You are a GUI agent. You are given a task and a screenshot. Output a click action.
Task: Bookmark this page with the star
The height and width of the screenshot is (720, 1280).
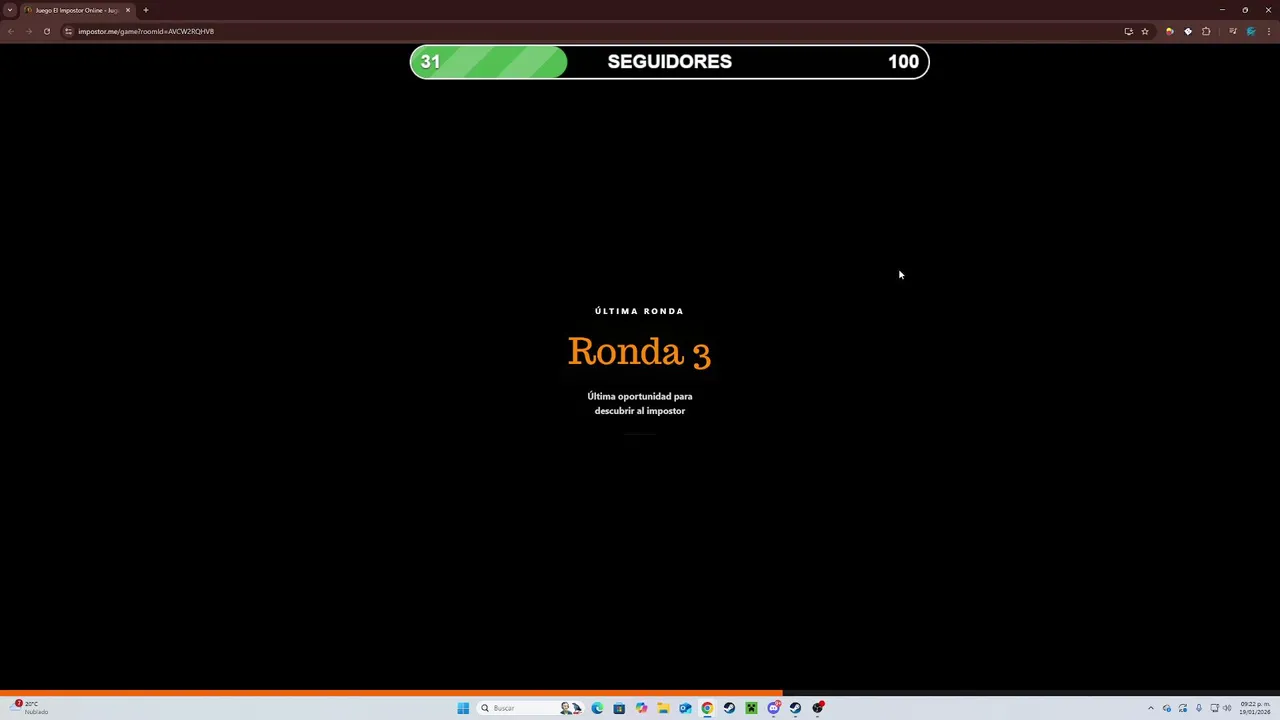pos(1145,31)
